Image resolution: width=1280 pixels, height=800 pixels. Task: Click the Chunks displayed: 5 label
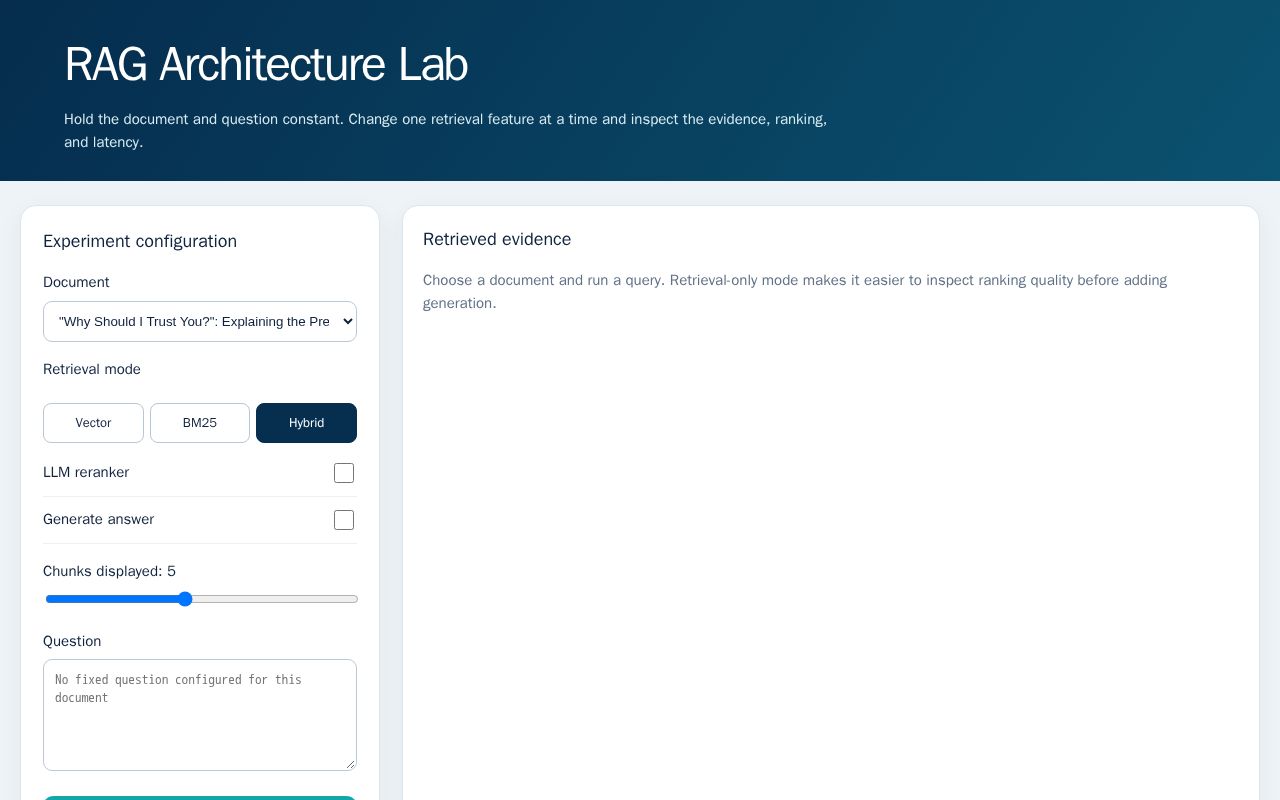[109, 571]
